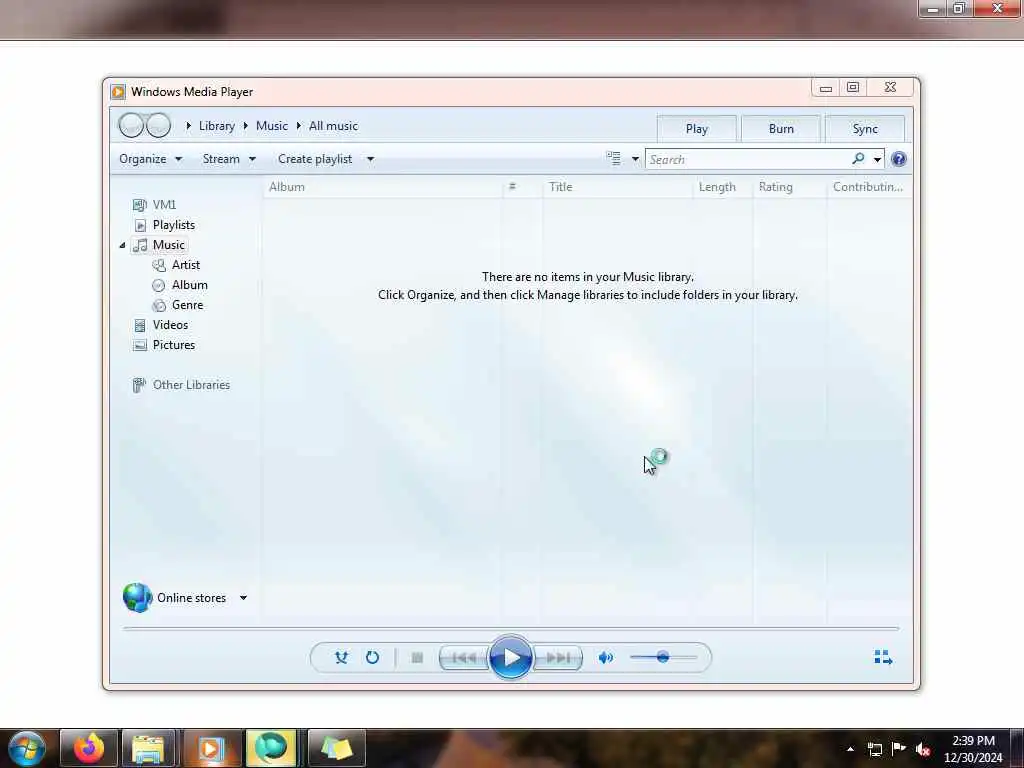Sort by Rating column header

pyautogui.click(x=790, y=187)
